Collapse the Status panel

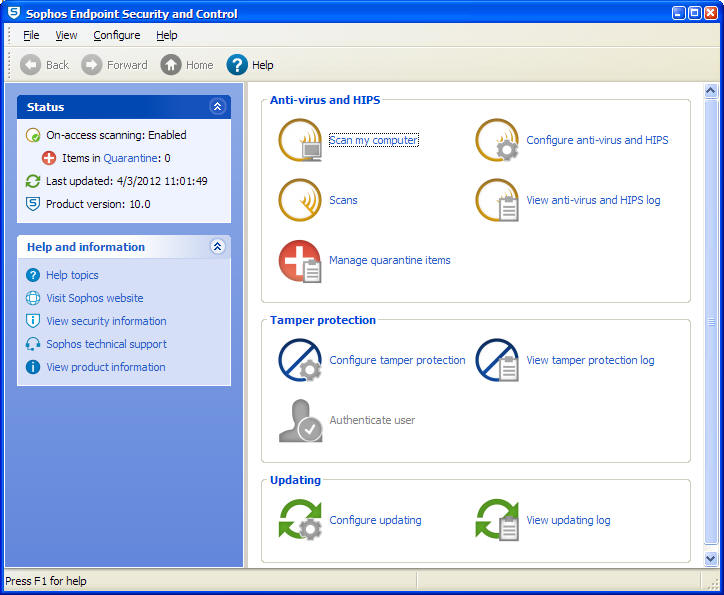click(217, 107)
